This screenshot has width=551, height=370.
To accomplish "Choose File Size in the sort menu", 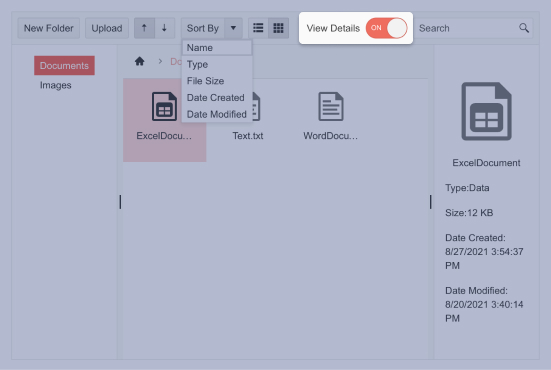I will coord(217,81).
